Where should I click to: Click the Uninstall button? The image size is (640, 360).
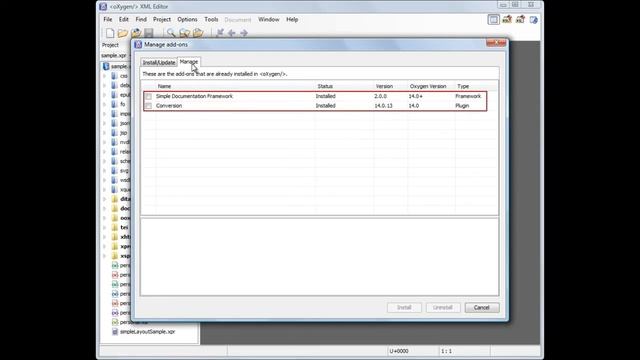click(x=443, y=307)
